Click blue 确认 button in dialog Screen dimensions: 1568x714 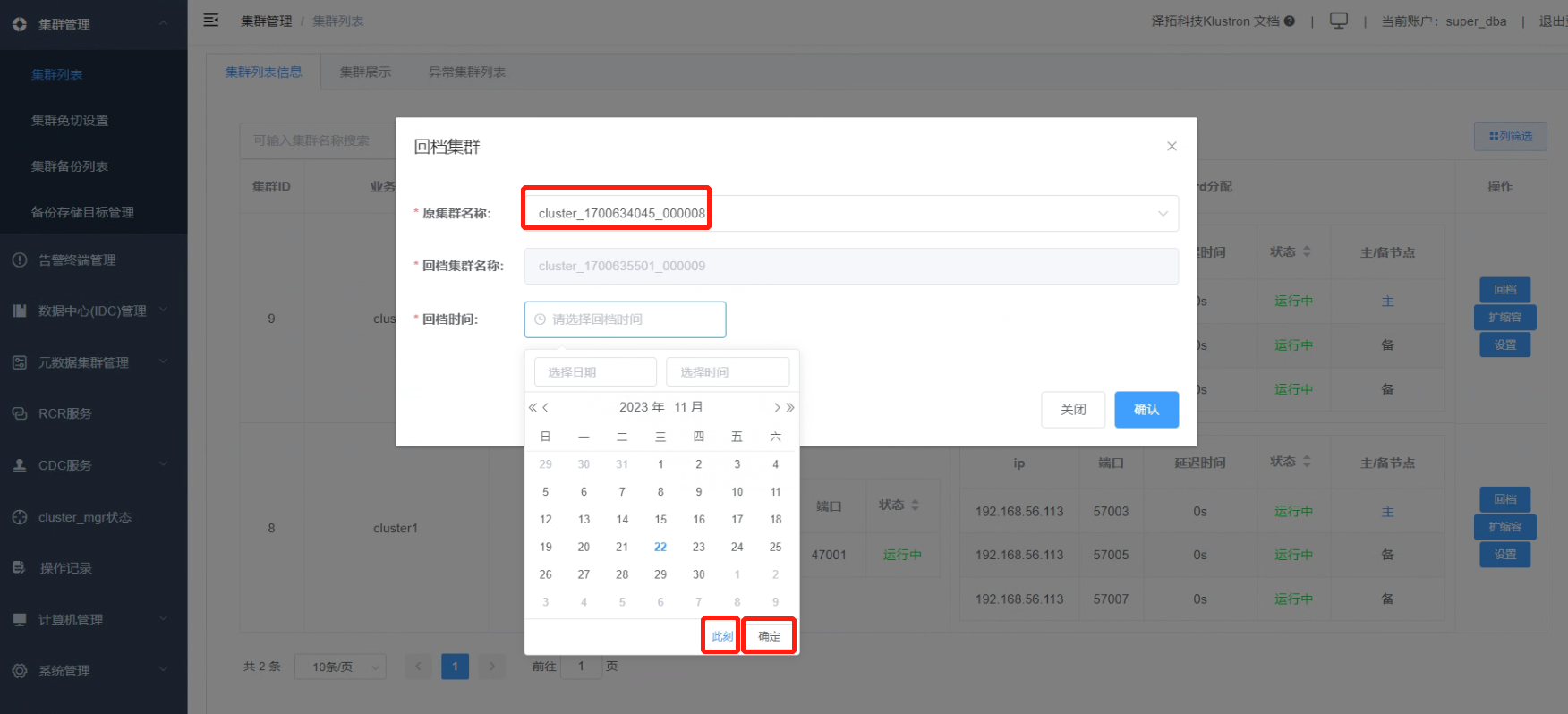click(1146, 410)
